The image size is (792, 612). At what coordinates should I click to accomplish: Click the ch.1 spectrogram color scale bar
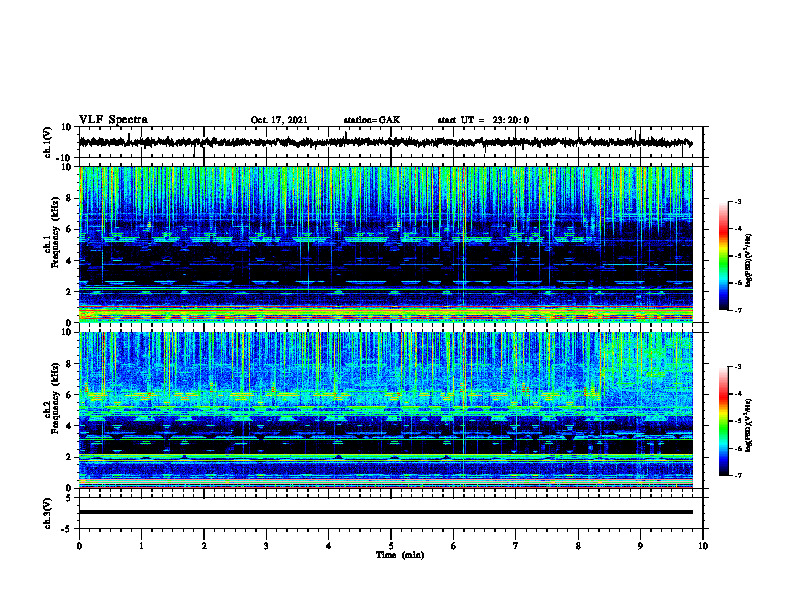[723, 256]
